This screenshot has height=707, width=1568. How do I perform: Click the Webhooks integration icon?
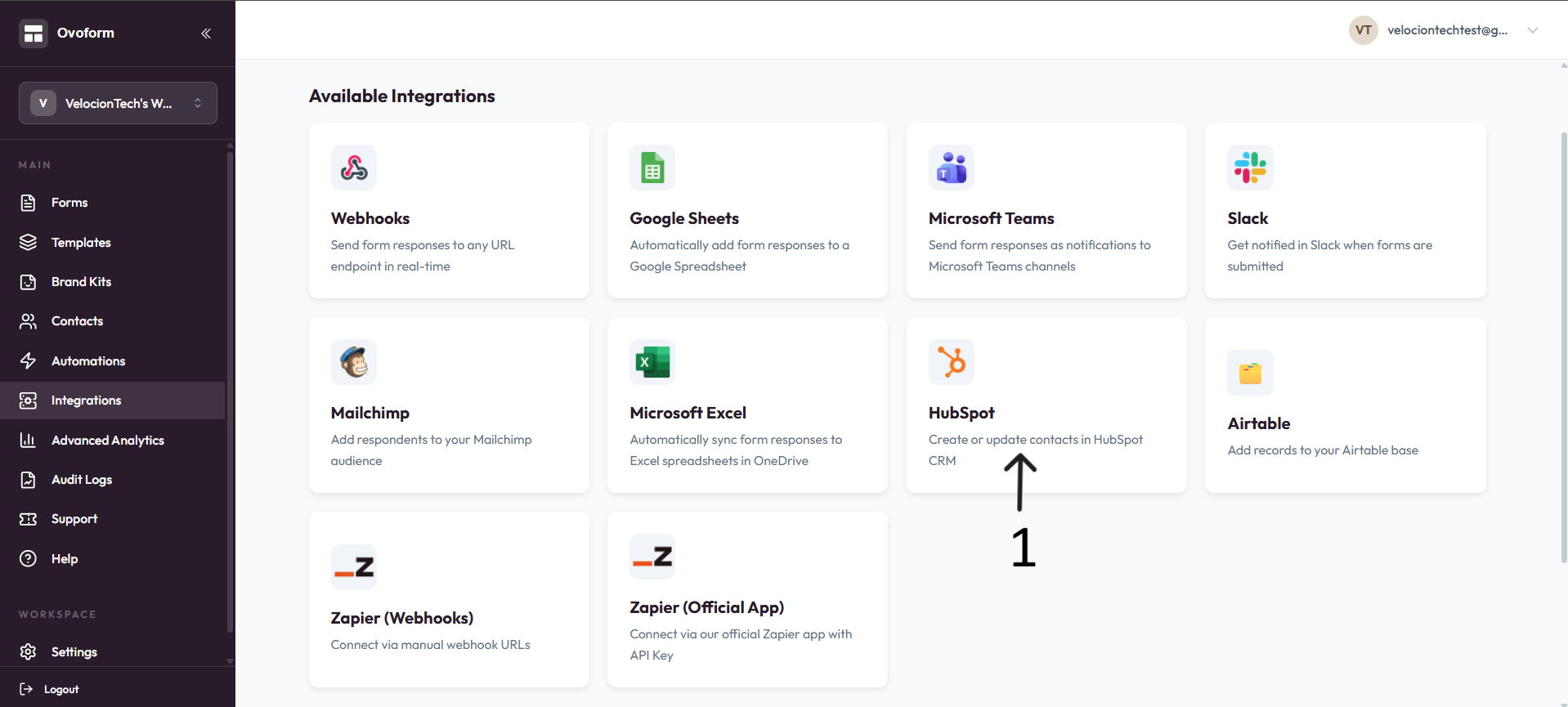tap(354, 168)
